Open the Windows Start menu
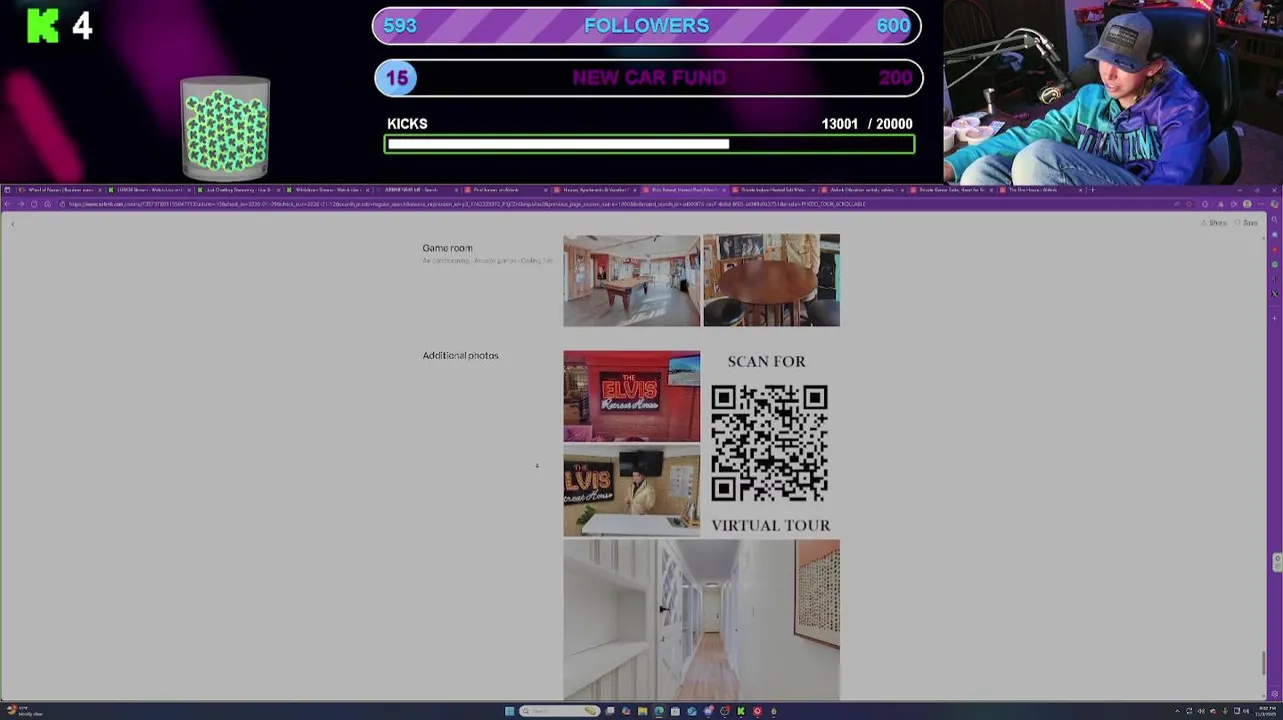Viewport: 1283px width, 720px height. (509, 711)
